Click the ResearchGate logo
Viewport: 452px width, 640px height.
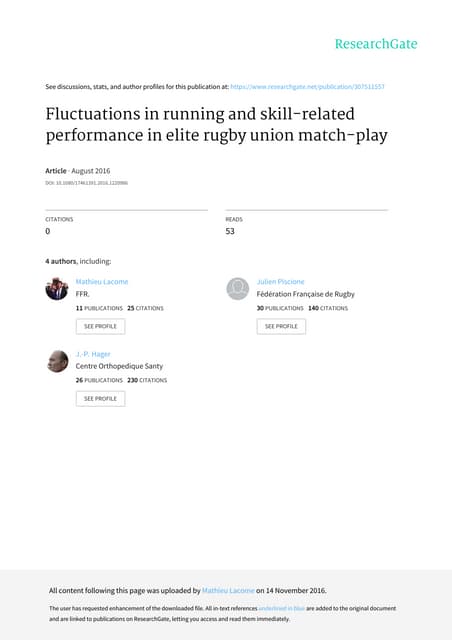376,44
